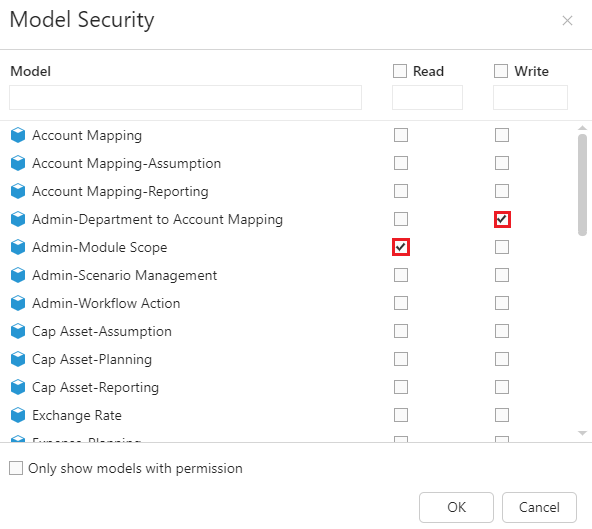The image size is (592, 529).
Task: Click the Cap Asset-Reporting cube icon
Action: tap(18, 387)
